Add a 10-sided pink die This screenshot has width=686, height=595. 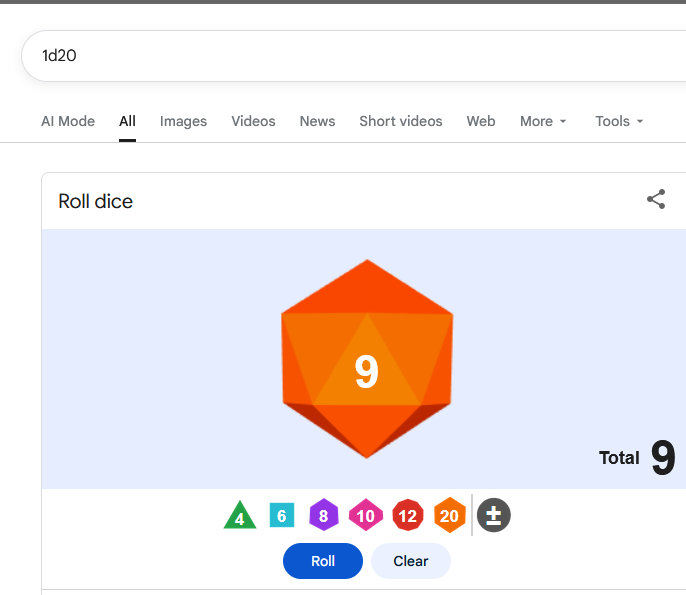[x=366, y=515]
